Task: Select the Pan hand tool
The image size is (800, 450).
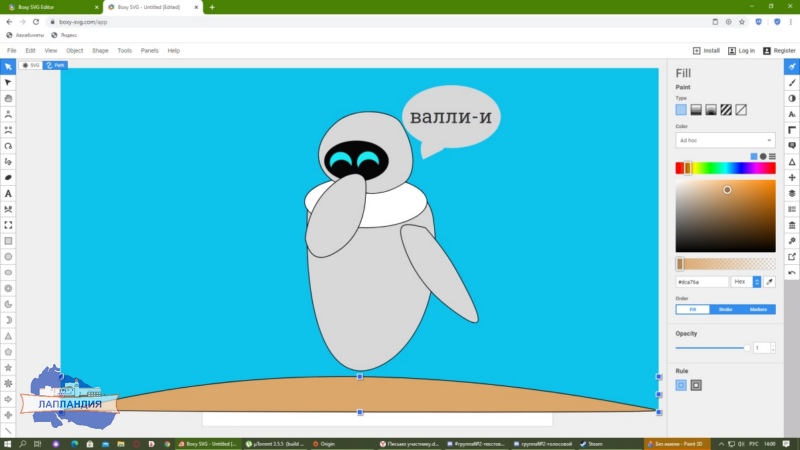Action: coord(8,98)
